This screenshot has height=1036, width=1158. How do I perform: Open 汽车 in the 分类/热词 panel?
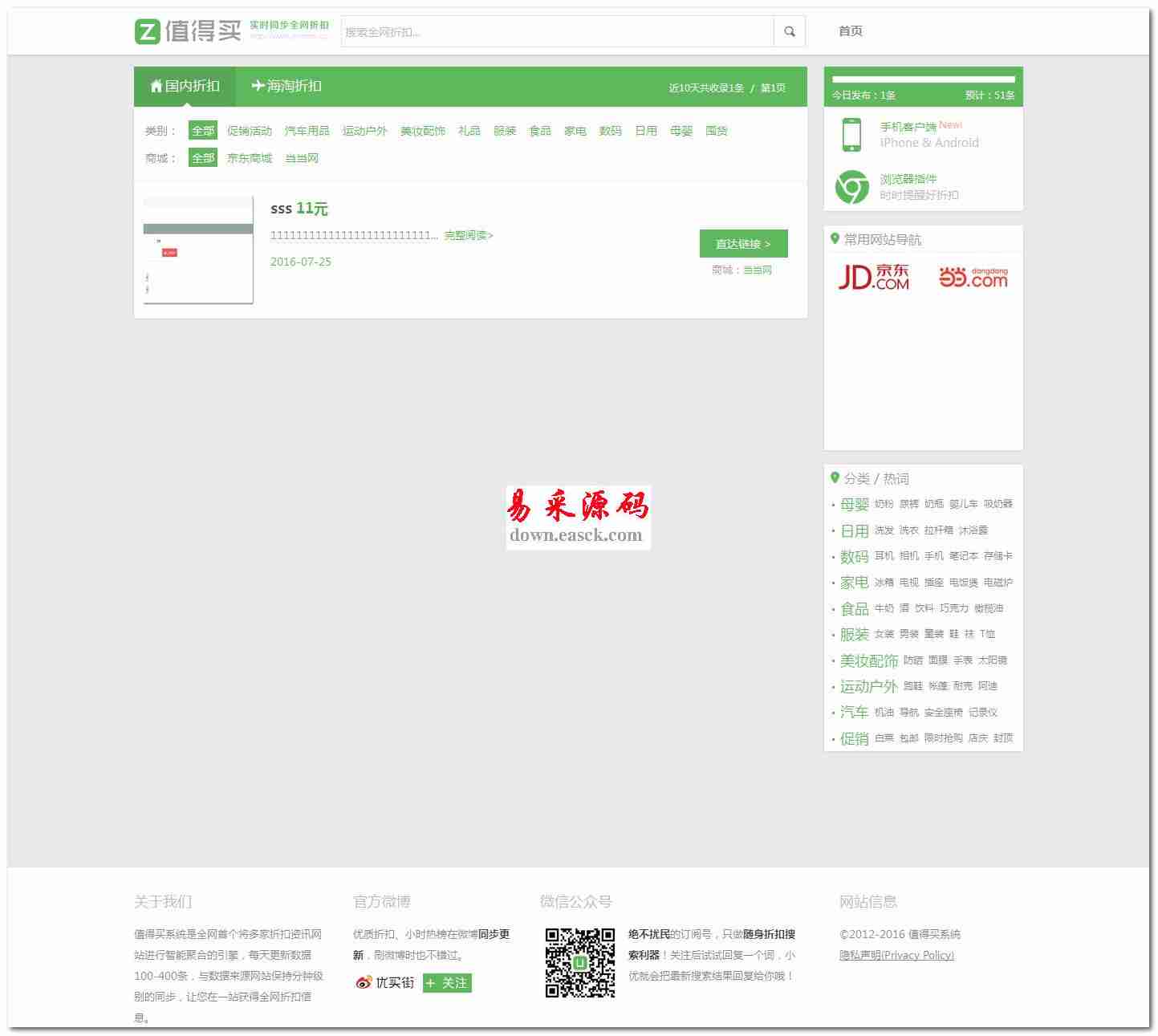coord(855,713)
